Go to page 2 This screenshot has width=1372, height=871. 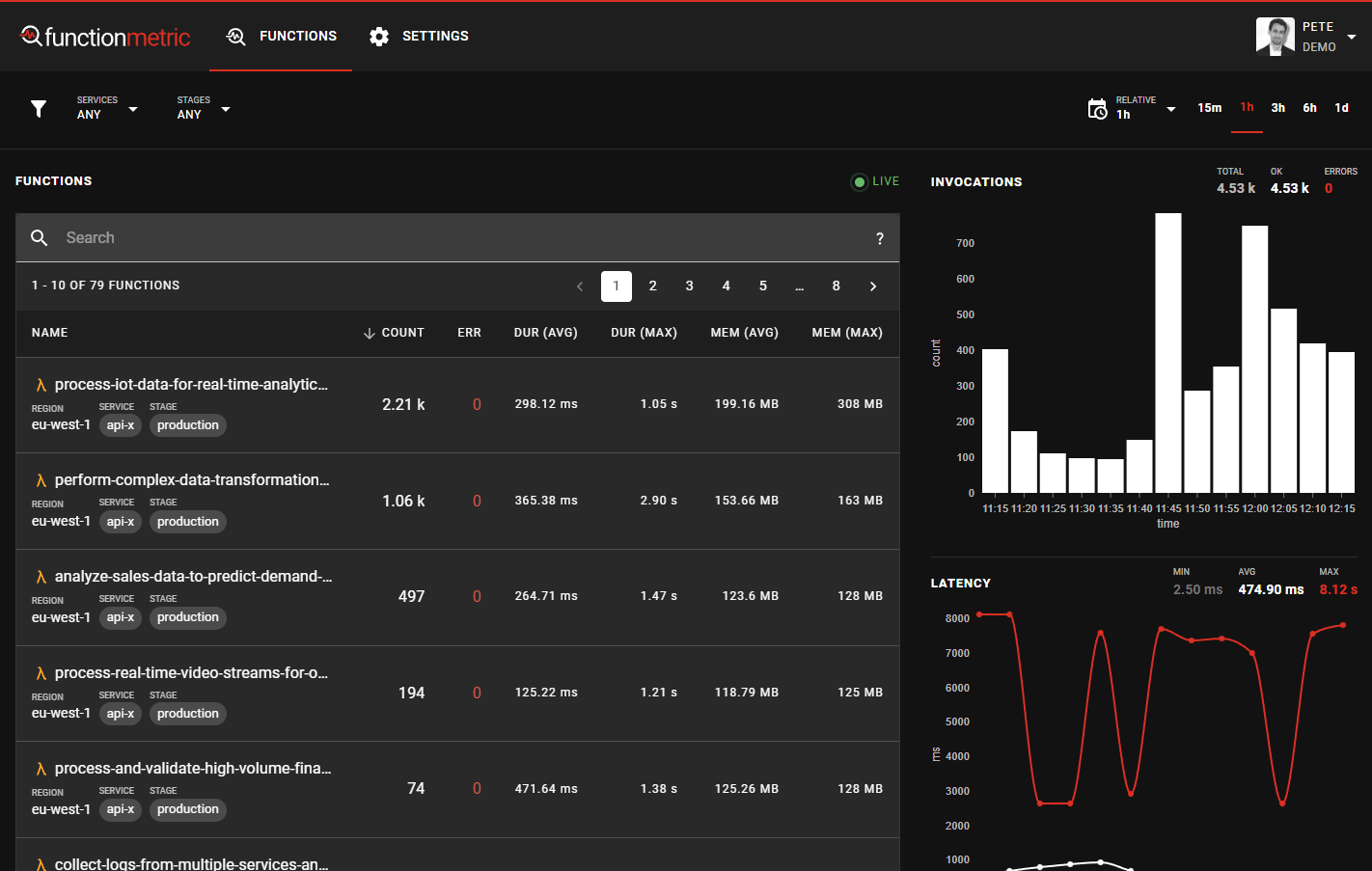tap(653, 286)
